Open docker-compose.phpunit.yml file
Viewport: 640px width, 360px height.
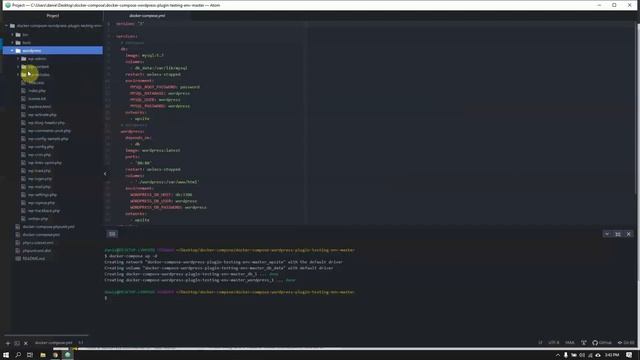click(48, 227)
